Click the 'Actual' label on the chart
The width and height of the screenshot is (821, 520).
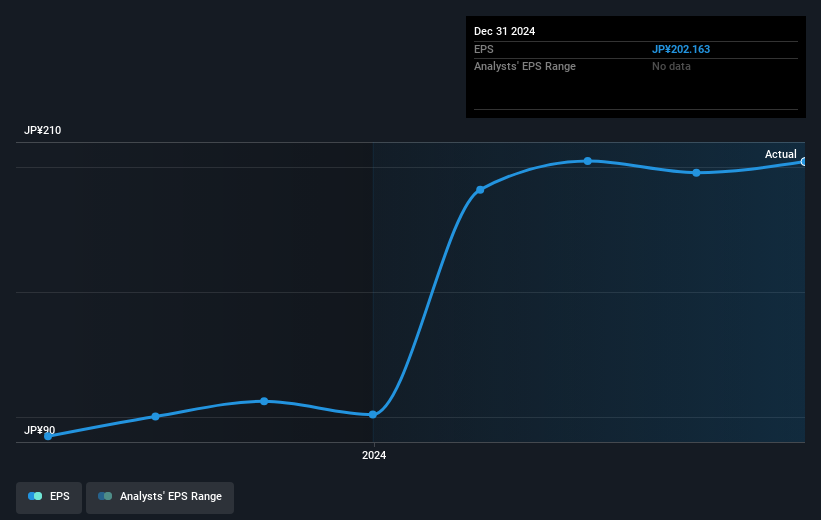780,154
